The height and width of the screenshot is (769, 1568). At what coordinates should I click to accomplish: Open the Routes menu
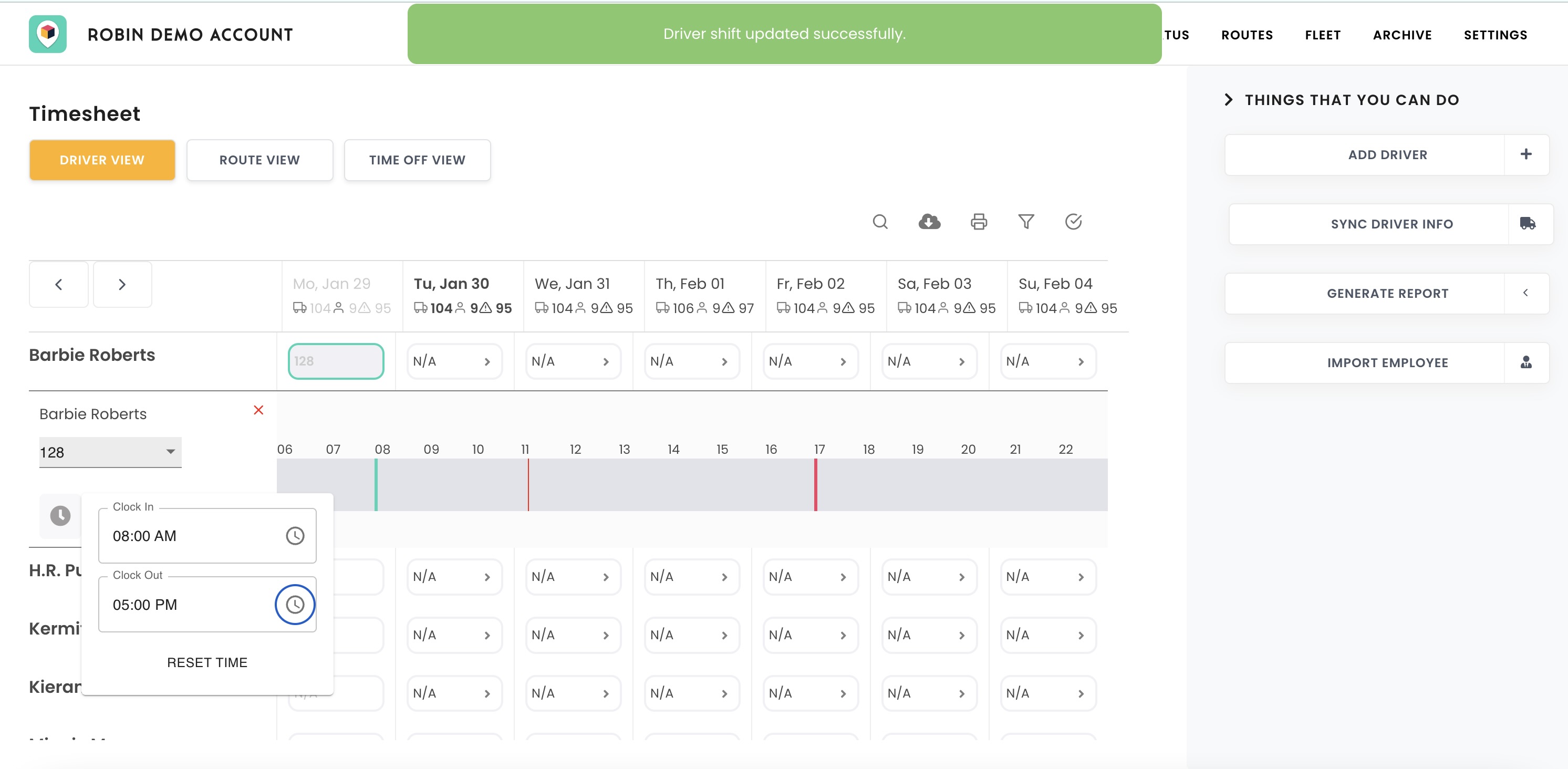[x=1247, y=35]
